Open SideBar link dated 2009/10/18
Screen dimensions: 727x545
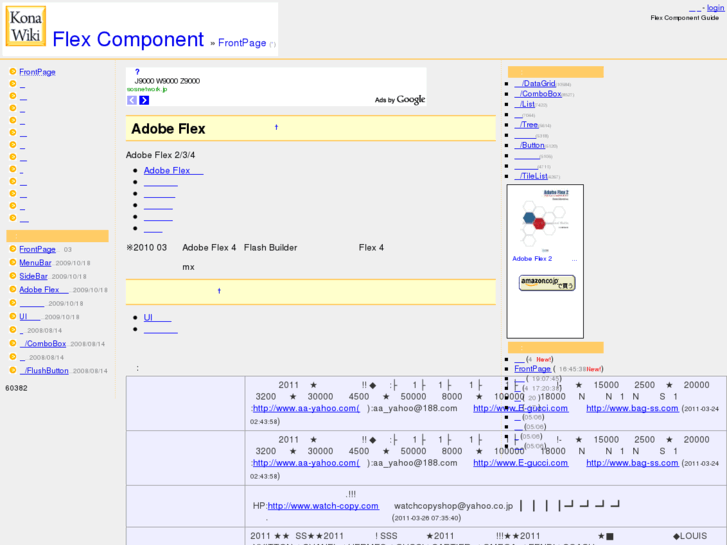click(x=33, y=276)
